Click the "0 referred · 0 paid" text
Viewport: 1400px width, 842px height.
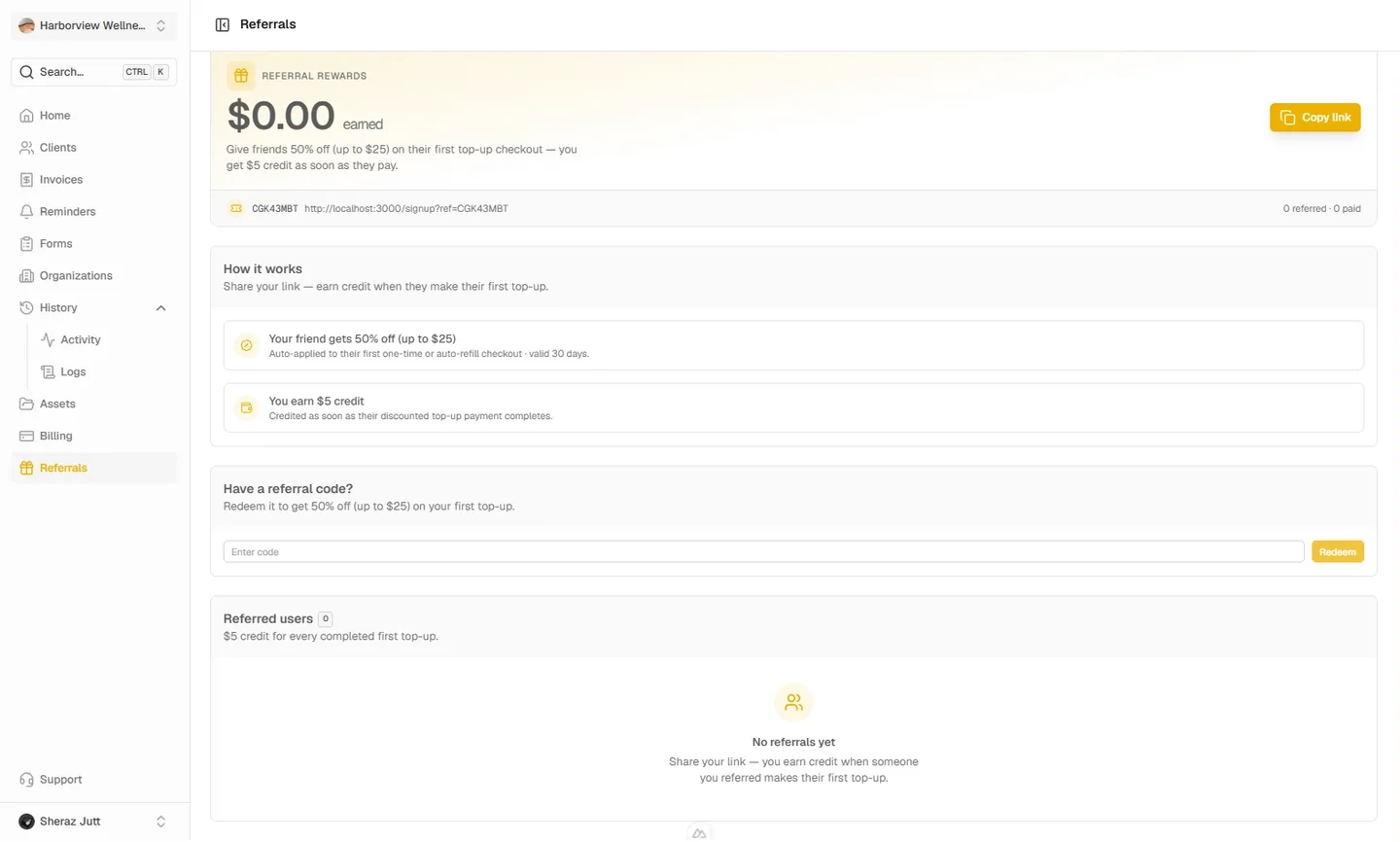1321,209
